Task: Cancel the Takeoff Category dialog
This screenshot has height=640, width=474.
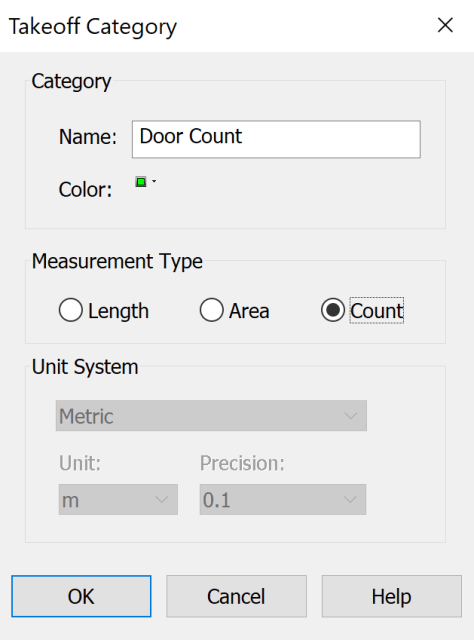Action: (236, 596)
